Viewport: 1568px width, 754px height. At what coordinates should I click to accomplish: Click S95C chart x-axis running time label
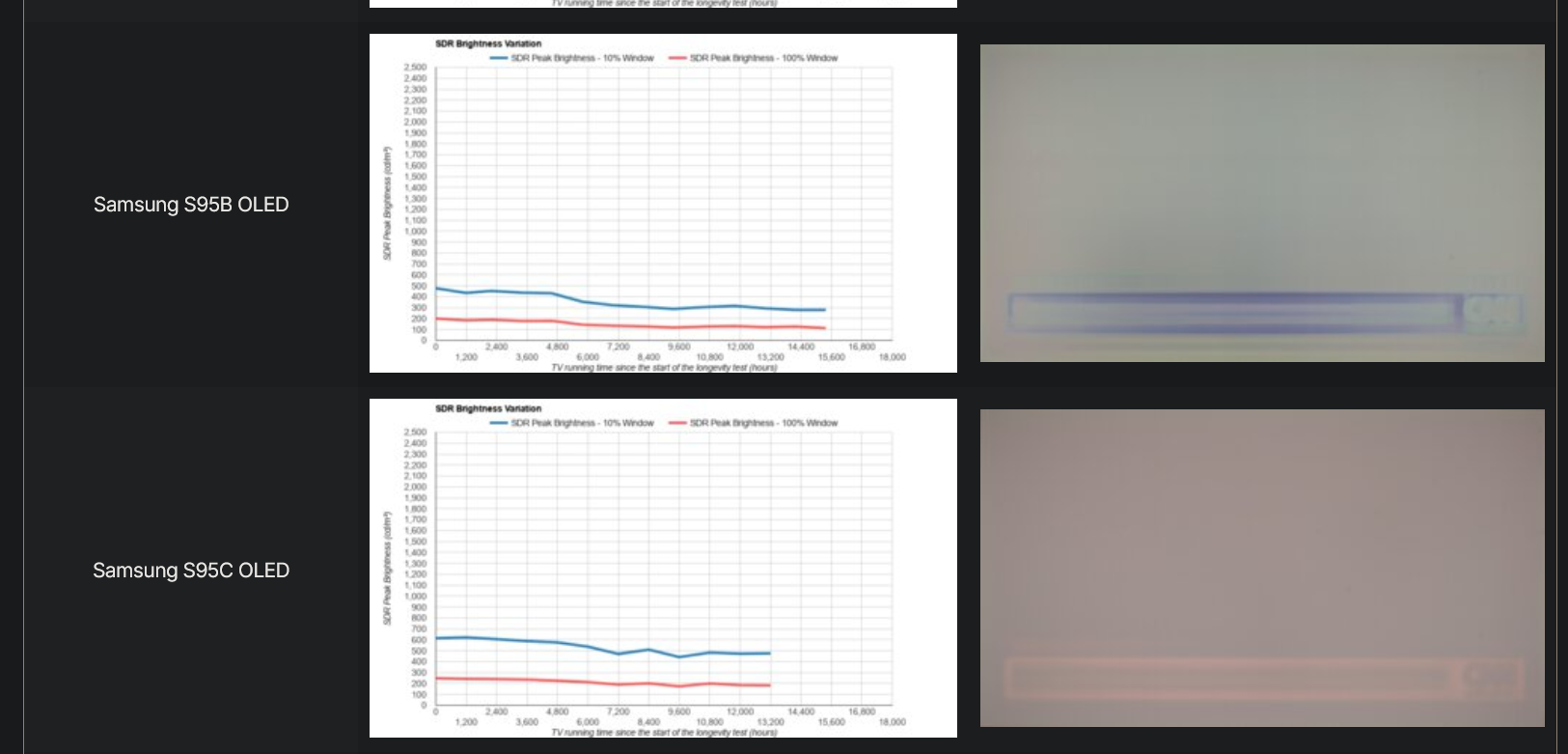(x=664, y=733)
